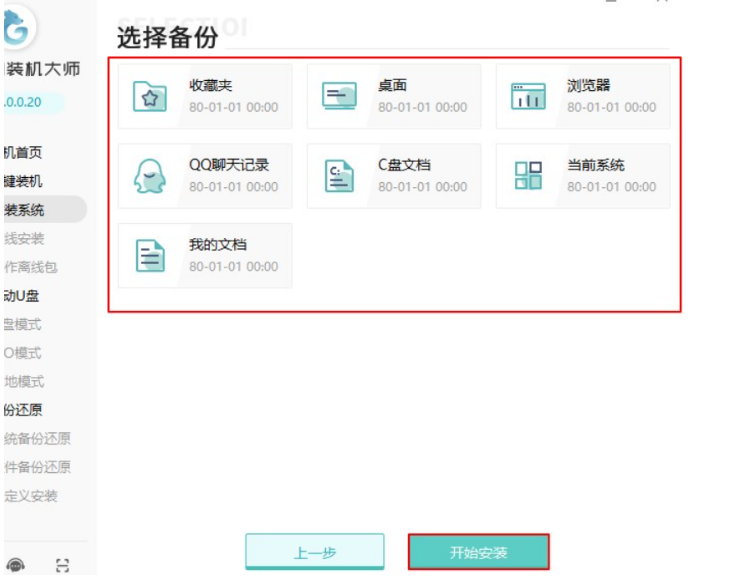Open the 线安装 sidebar entry
736x584 pixels.
click(24, 238)
